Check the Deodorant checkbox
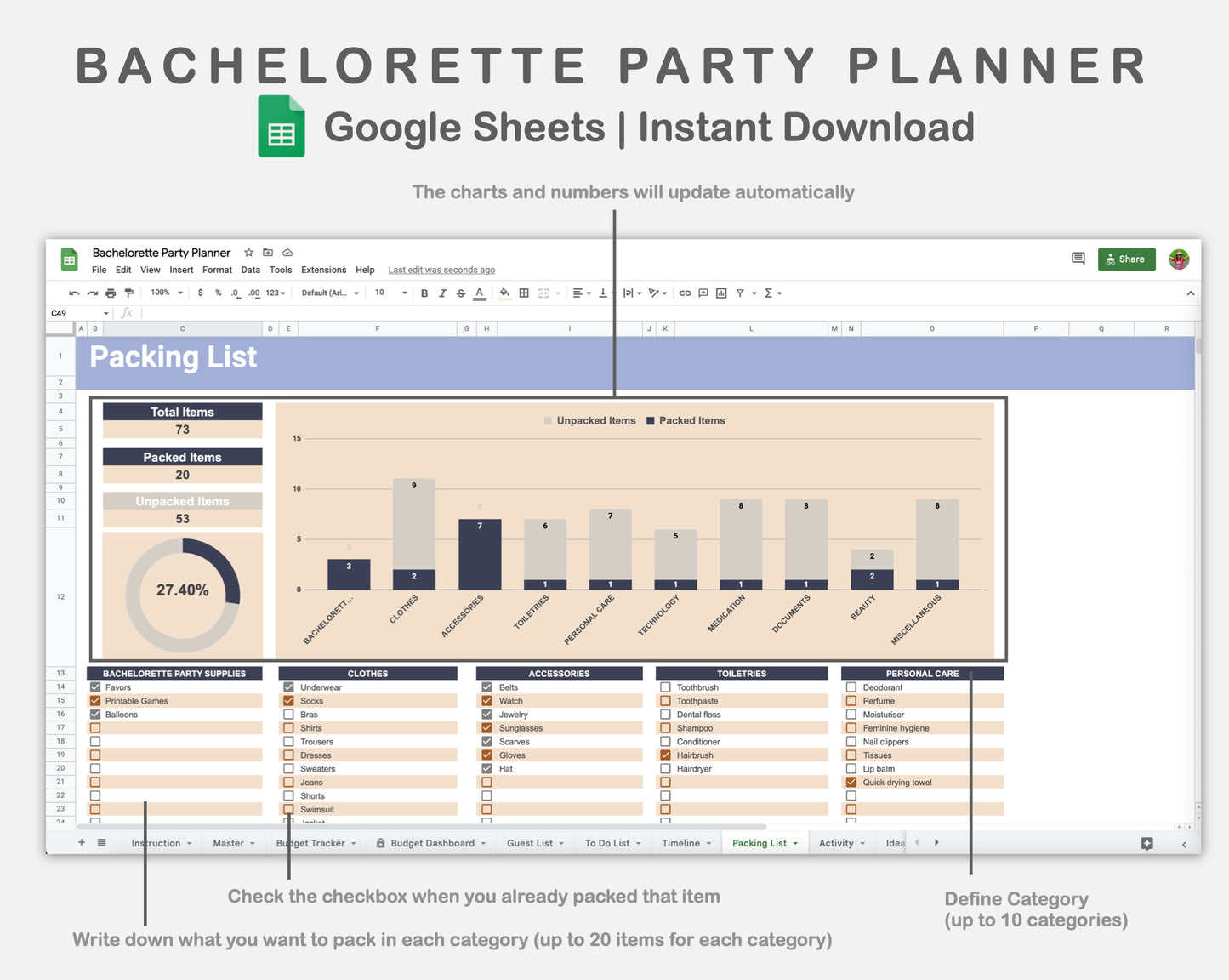1229x980 pixels. tap(851, 687)
